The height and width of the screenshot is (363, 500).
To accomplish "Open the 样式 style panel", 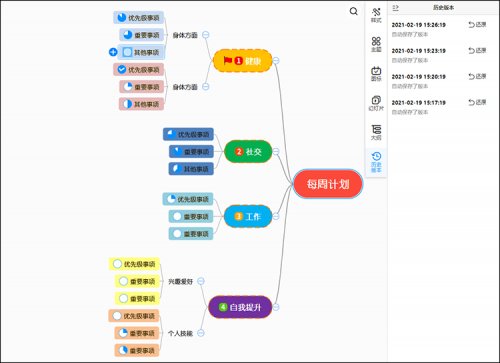I will (376, 15).
